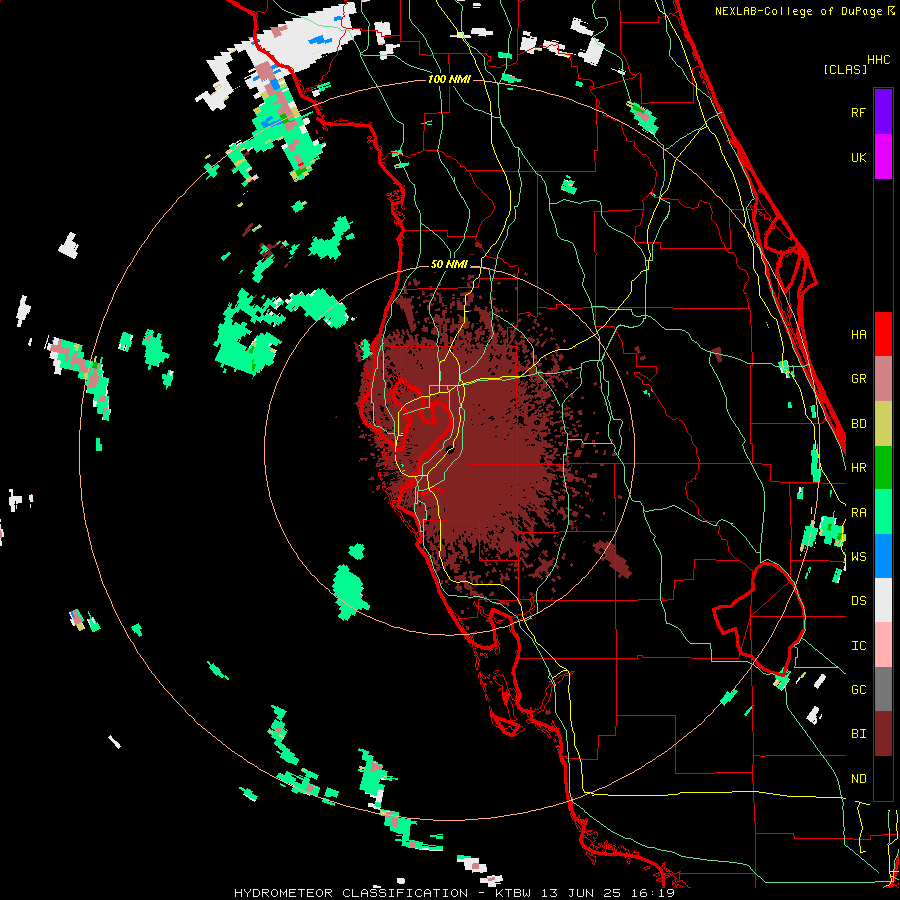Click the "RF" legend label

pyautogui.click(x=858, y=112)
